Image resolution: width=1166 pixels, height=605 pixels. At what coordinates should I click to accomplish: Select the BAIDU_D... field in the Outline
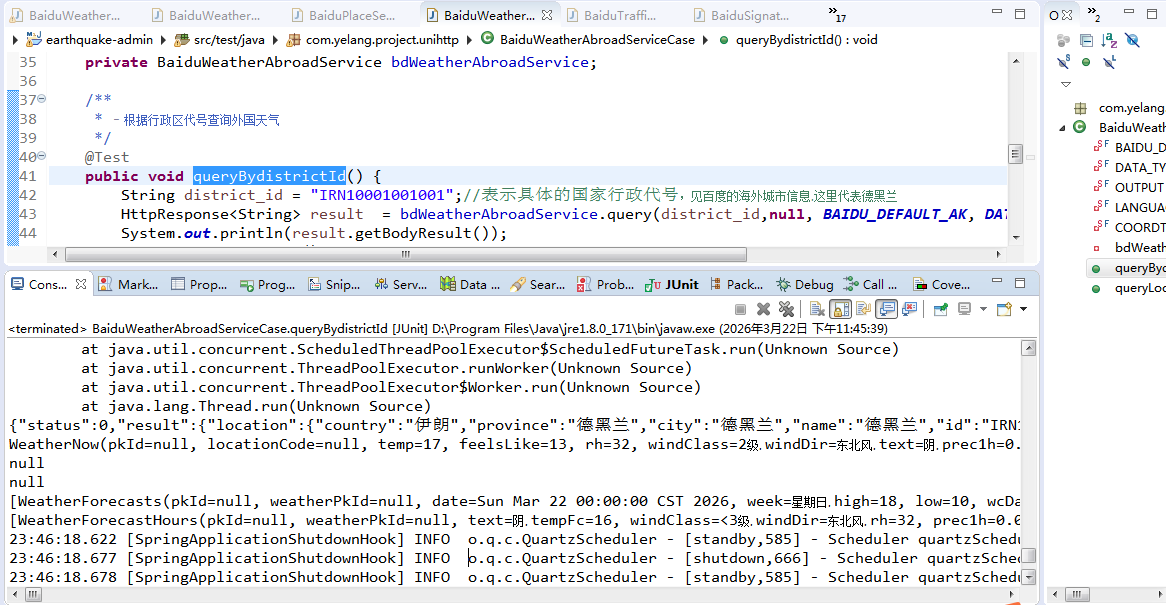point(1129,147)
